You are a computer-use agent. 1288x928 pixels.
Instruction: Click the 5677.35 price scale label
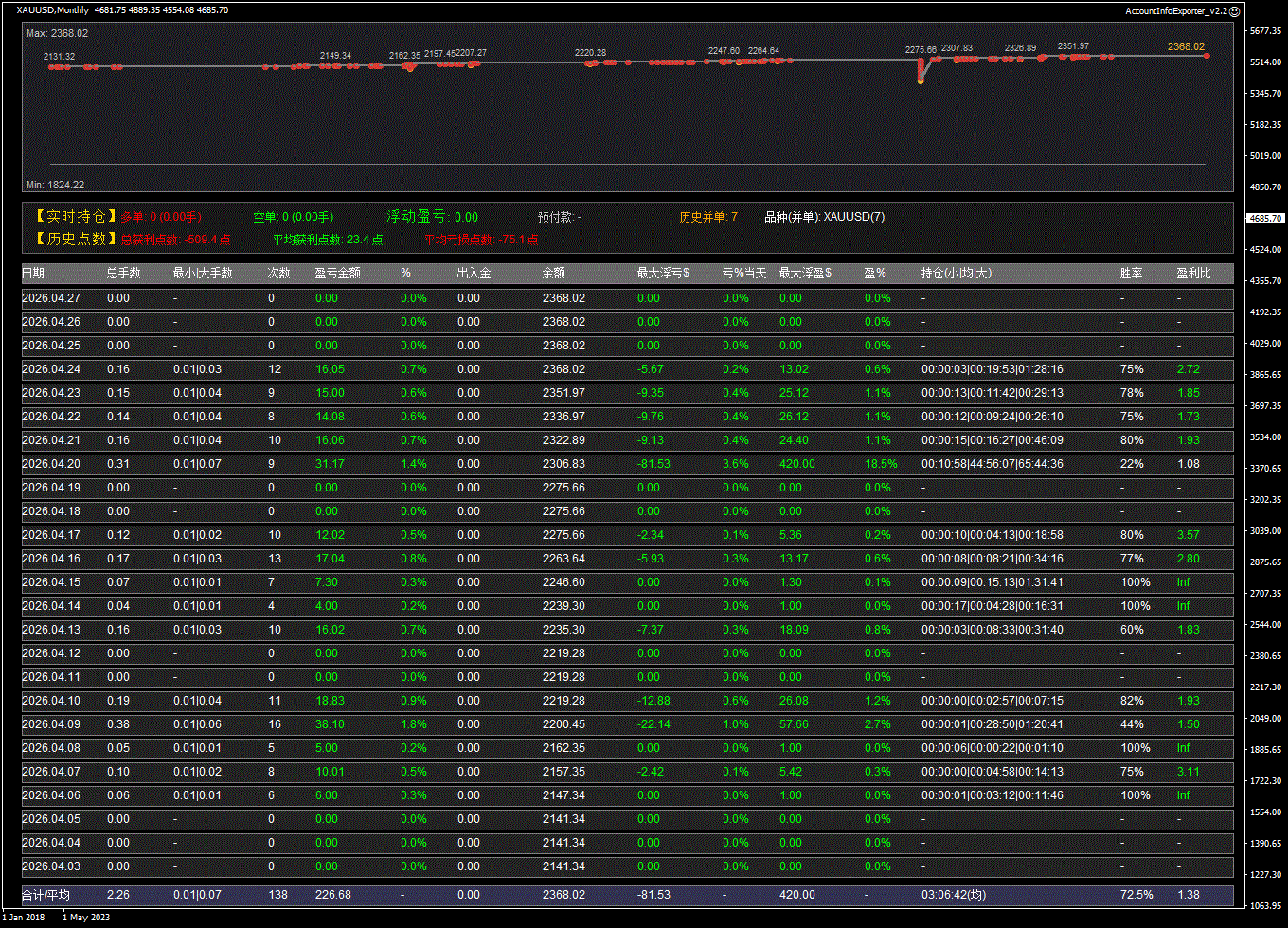(1265, 31)
